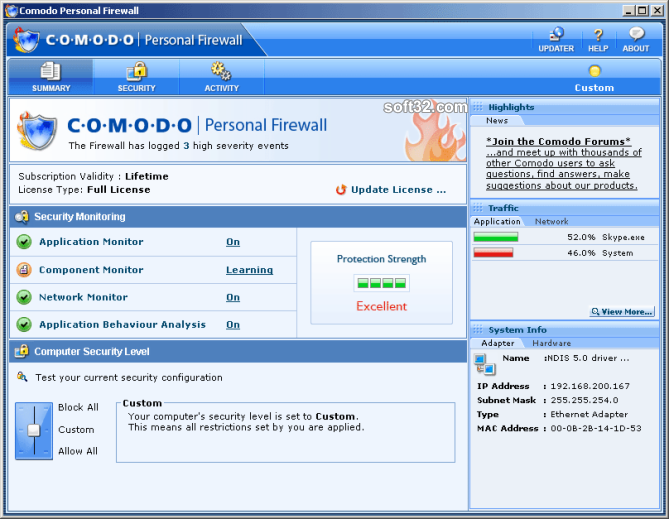
Task: Click the Component Monitor orange lock icon
Action: click(x=24, y=270)
